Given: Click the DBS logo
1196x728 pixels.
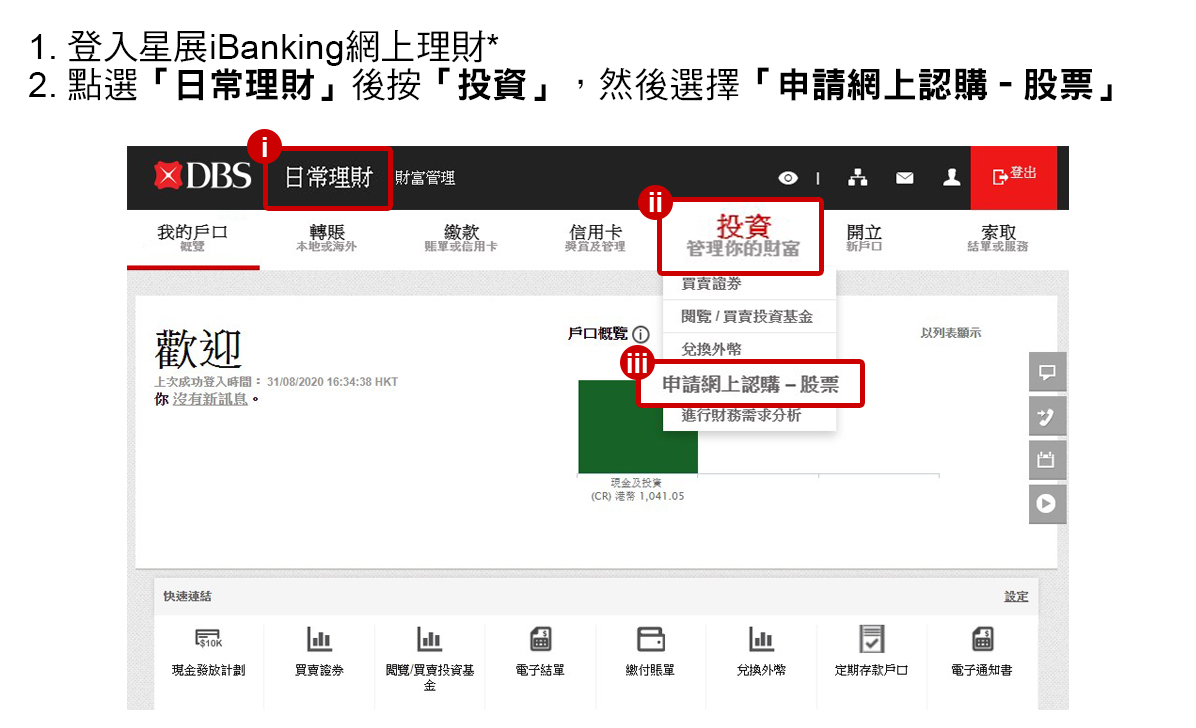Looking at the screenshot, I should (203, 177).
